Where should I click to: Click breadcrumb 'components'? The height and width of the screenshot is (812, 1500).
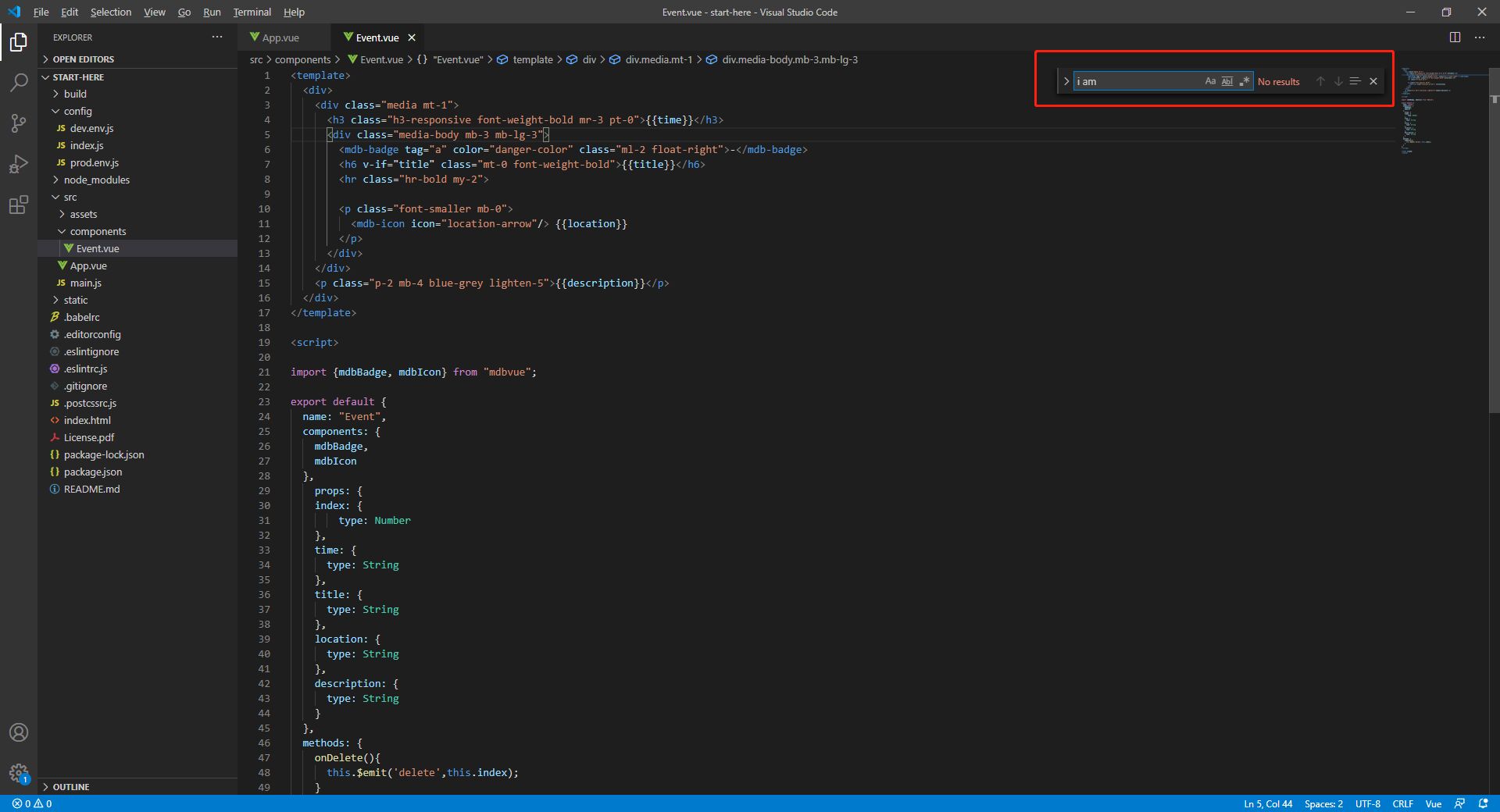302,59
